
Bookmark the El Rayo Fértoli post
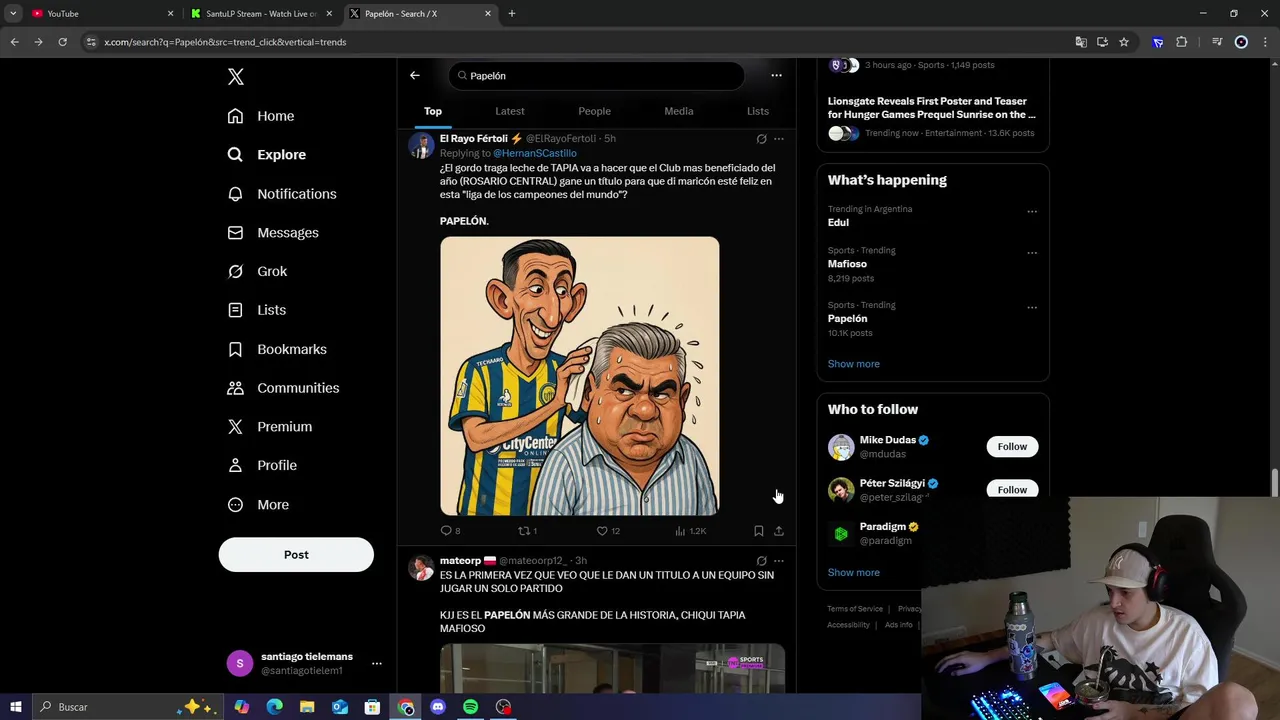click(x=759, y=531)
